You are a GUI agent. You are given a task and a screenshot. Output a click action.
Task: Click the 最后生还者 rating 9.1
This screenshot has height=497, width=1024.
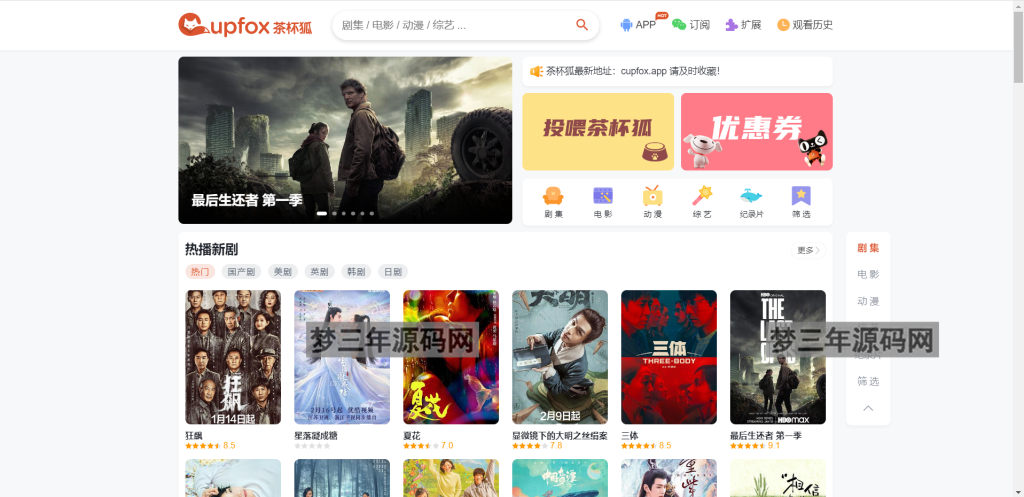pos(755,446)
